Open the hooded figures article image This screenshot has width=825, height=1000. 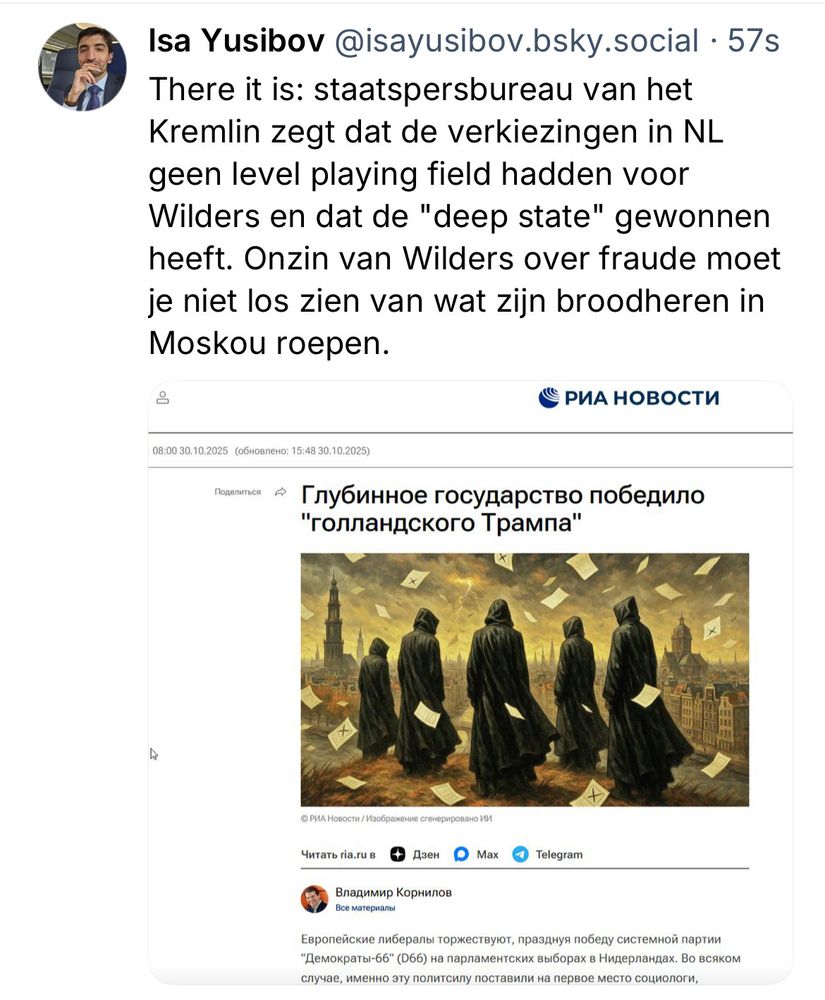coord(525,680)
